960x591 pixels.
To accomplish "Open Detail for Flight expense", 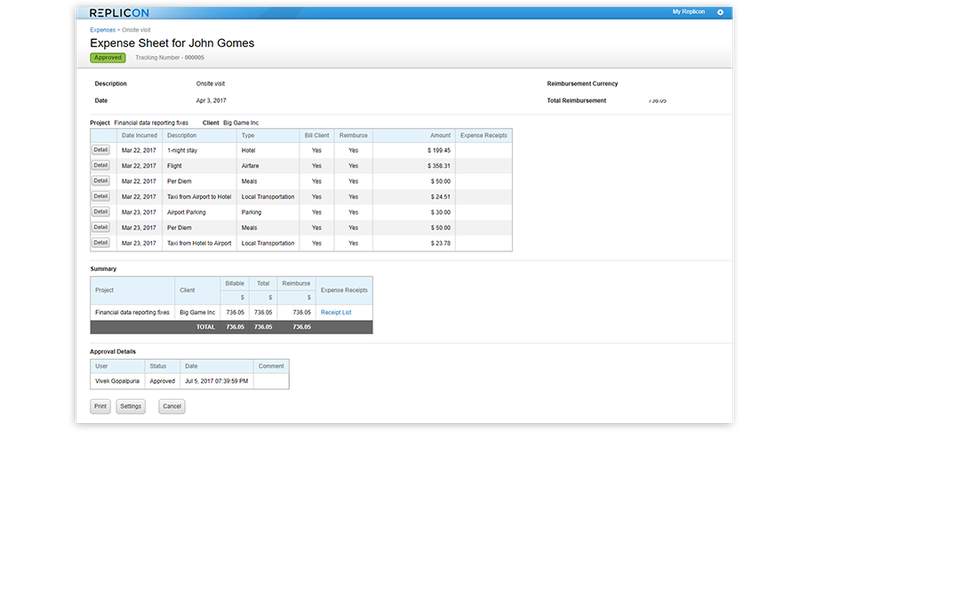I will coord(100,165).
